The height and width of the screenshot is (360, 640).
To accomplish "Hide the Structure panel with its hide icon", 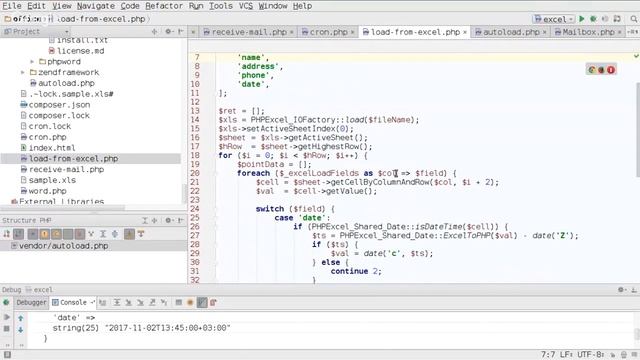I will tap(180, 220).
